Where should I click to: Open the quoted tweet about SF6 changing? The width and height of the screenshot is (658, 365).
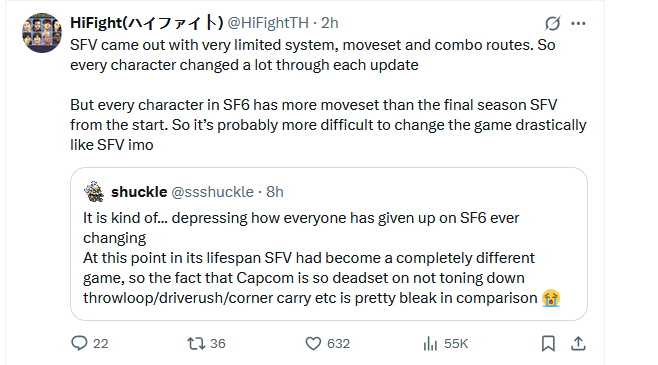pyautogui.click(x=329, y=244)
